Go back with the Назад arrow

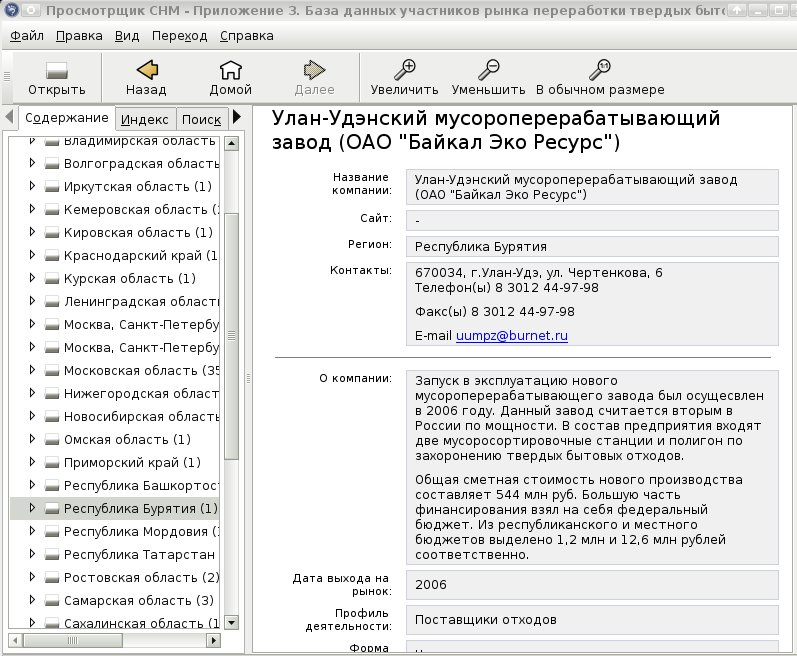pyautogui.click(x=146, y=70)
